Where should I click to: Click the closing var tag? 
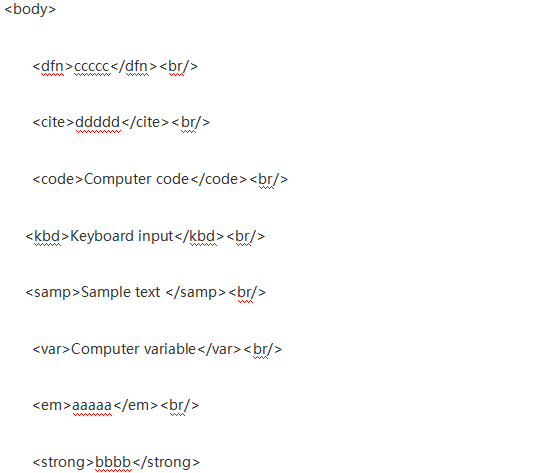click(x=219, y=349)
